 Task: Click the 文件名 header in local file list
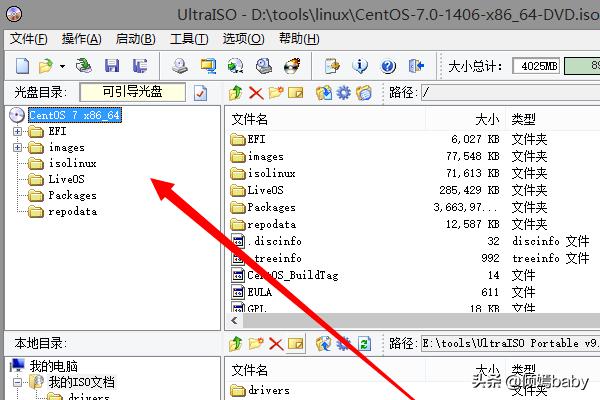[x=249, y=370]
